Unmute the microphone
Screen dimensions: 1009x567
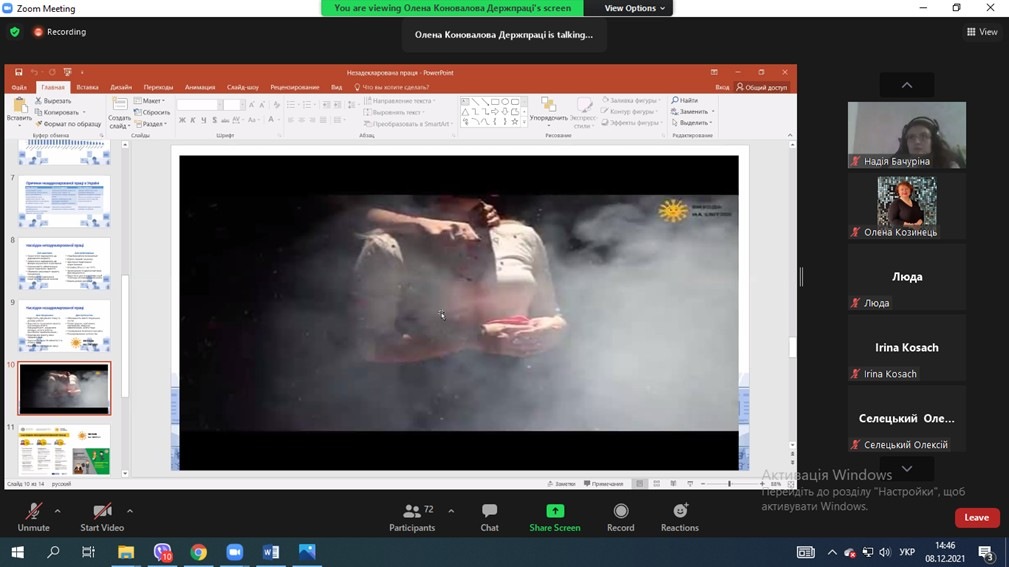tap(33, 516)
